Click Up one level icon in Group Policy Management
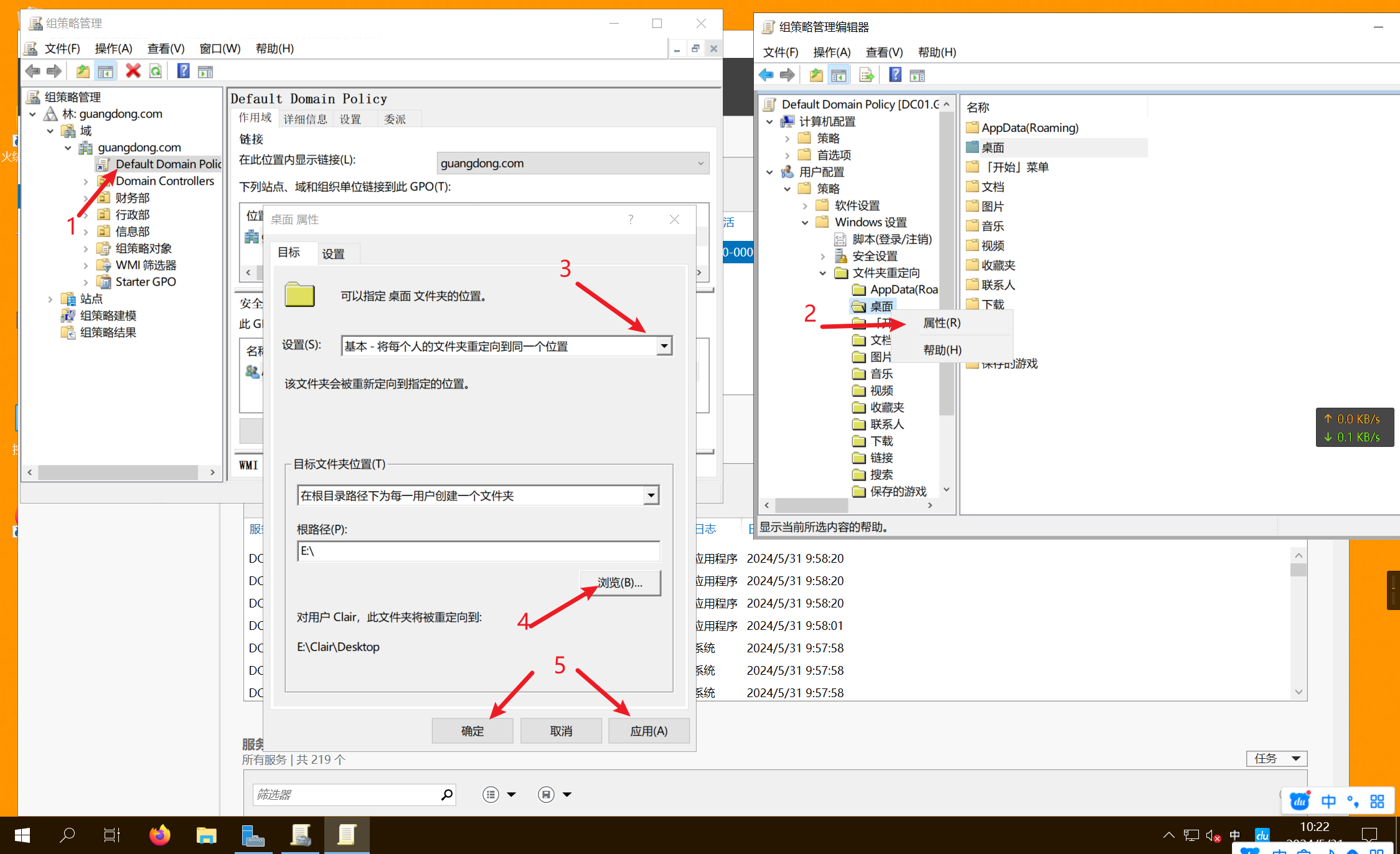 point(82,71)
